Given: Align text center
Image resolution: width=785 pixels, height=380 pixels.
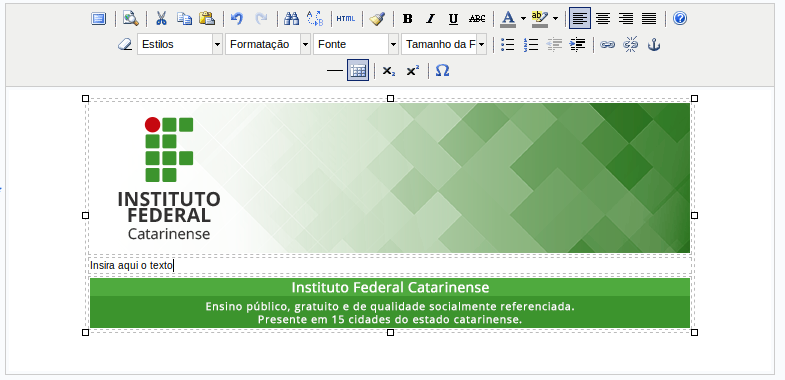Looking at the screenshot, I should coord(603,19).
